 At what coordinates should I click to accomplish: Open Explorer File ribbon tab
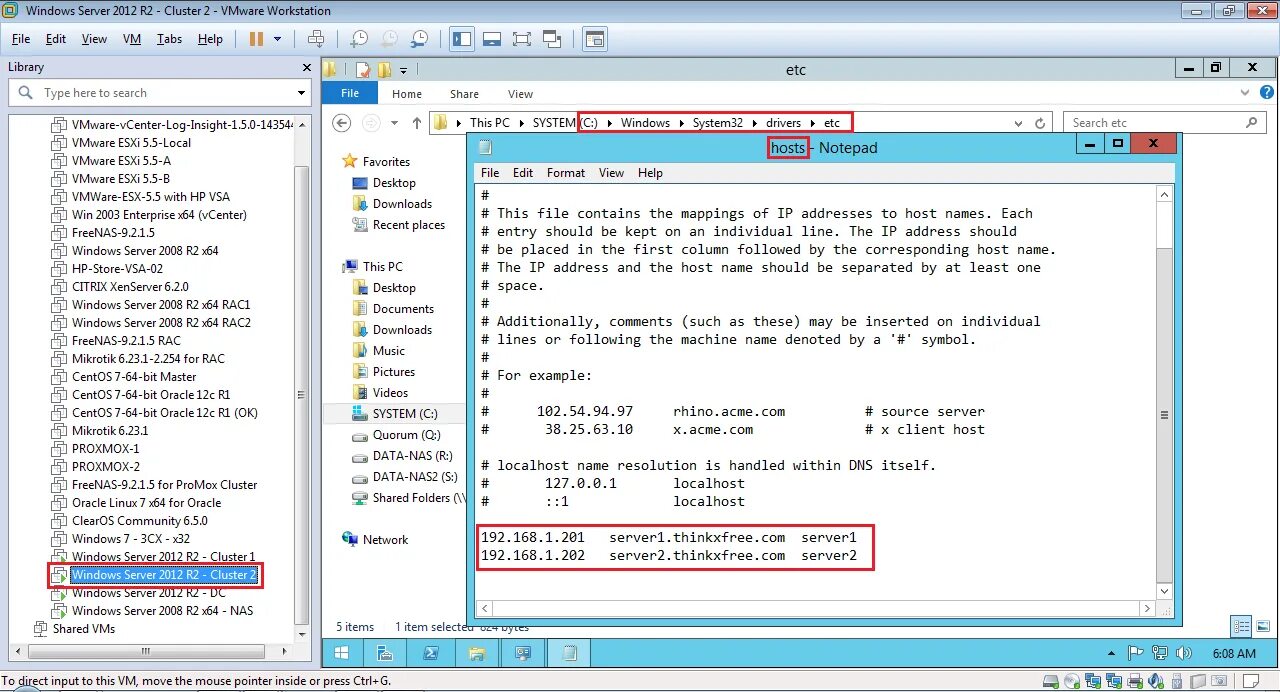tap(350, 93)
